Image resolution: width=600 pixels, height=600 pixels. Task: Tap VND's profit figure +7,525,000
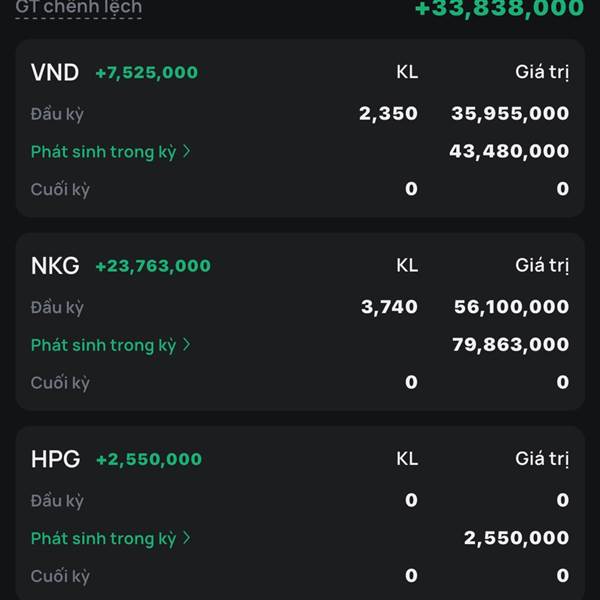coord(146,73)
